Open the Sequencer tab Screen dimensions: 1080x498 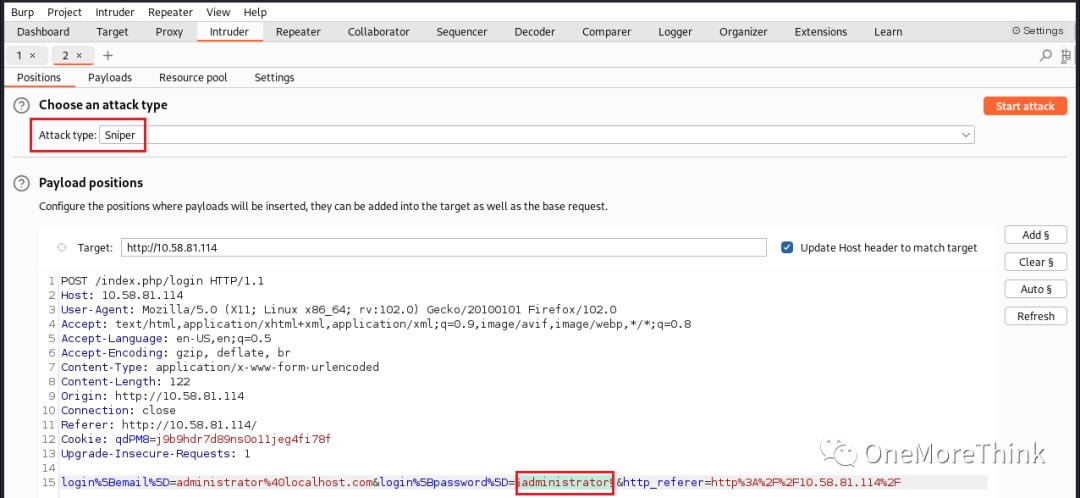461,32
